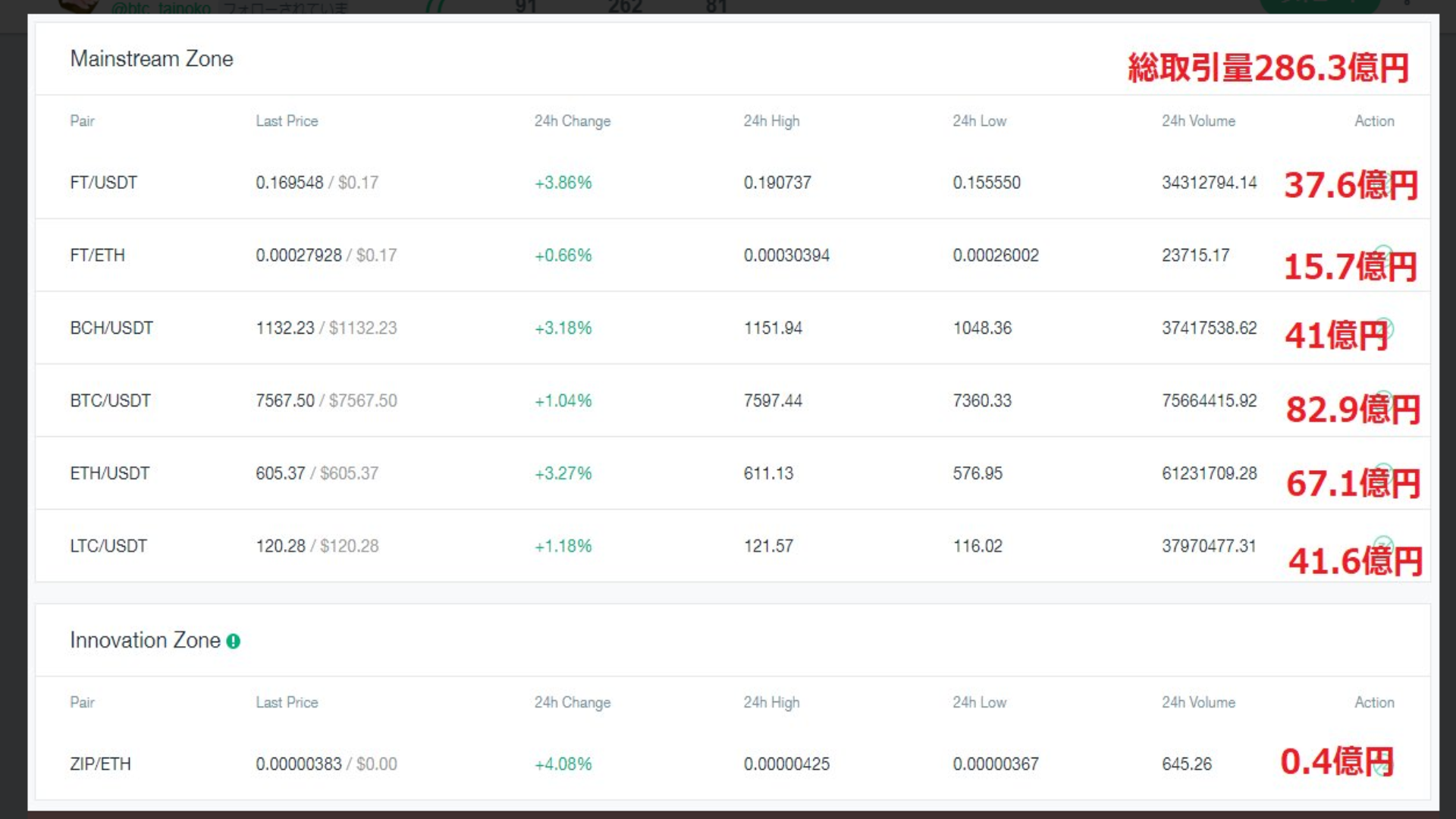
Task: Click Mainstream Zone Last Price column header
Action: [287, 121]
